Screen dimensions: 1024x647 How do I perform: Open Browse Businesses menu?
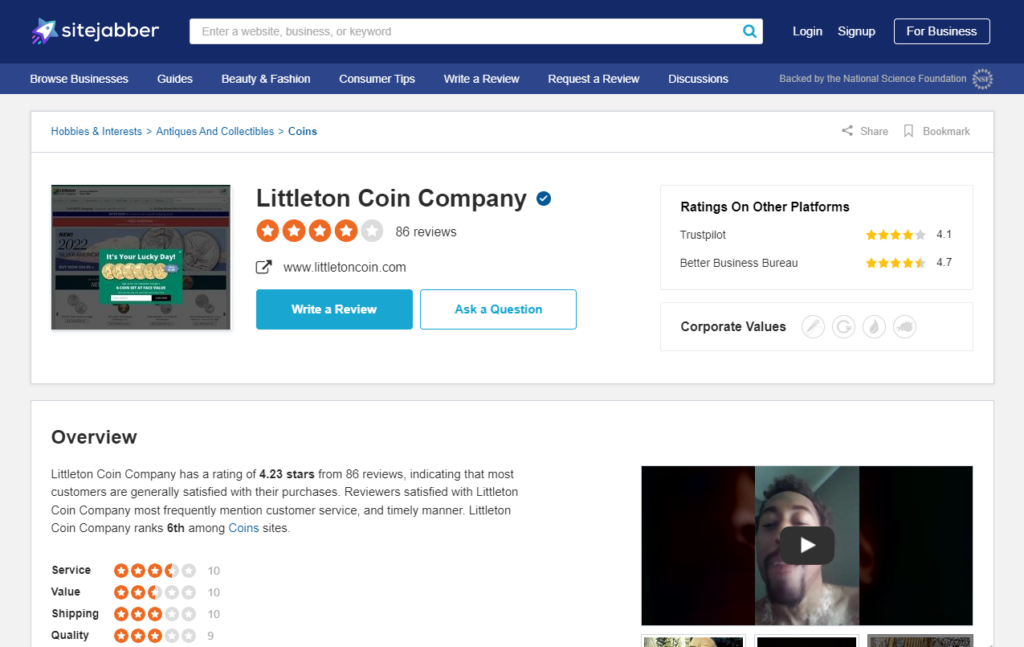pos(79,79)
